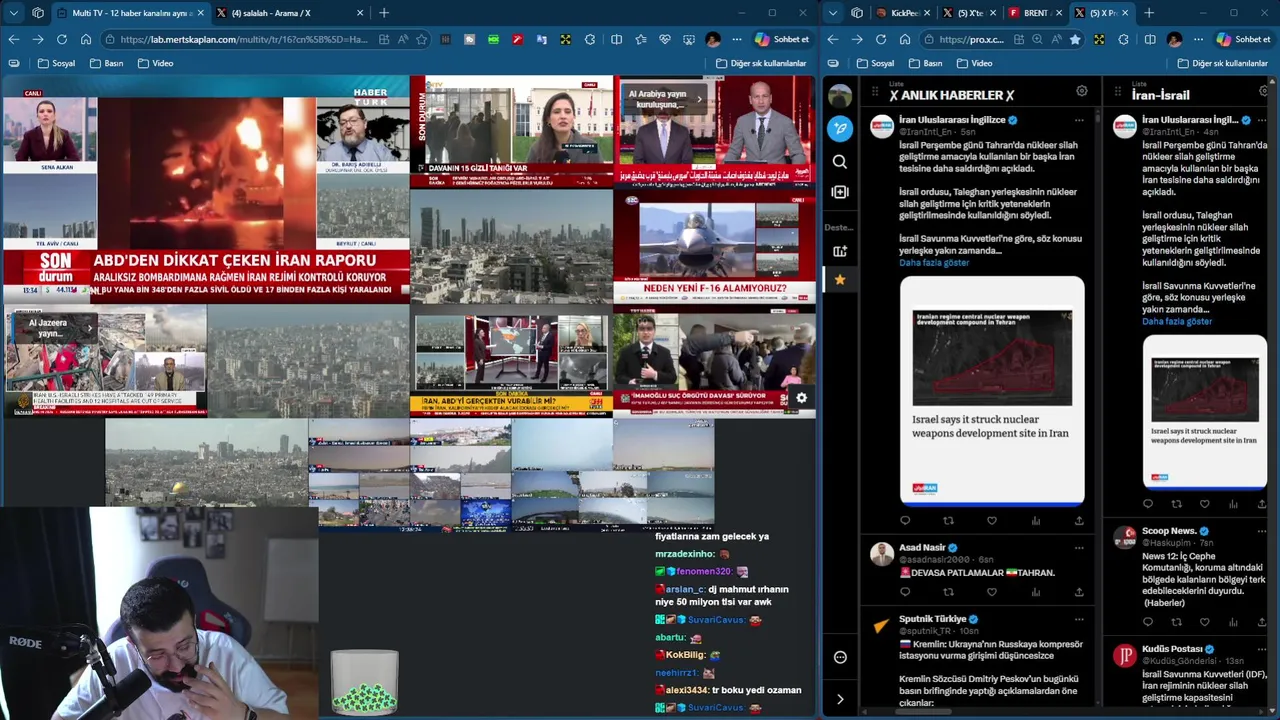Open the compose post icon in X Pro sidebar
Viewport: 1280px width, 720px height.
coord(840,128)
